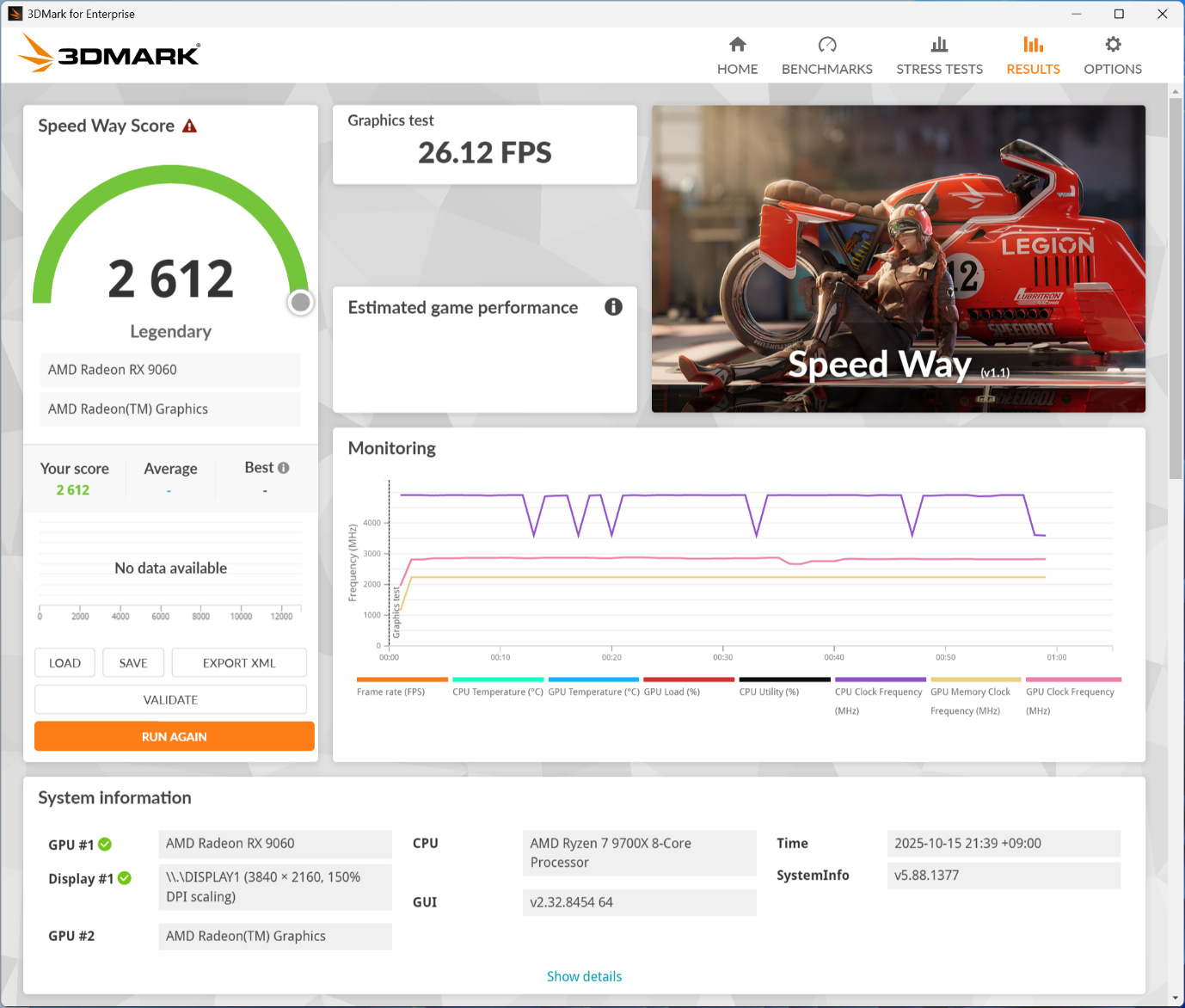The width and height of the screenshot is (1185, 1008).
Task: Click EXPORT XML button
Action: (x=239, y=663)
